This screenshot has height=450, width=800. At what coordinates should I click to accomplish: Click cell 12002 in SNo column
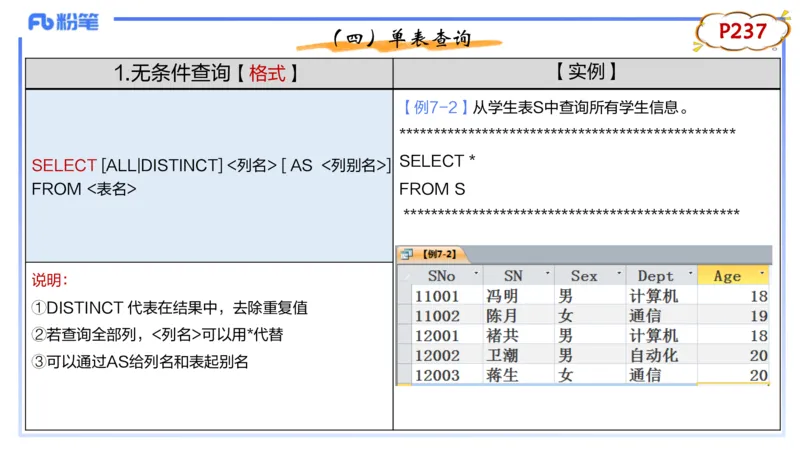tap(447, 355)
